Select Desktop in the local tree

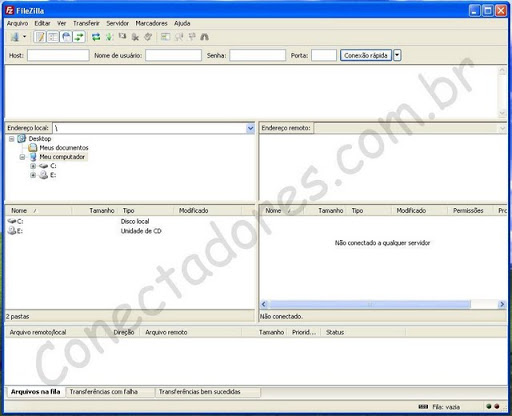(40, 139)
